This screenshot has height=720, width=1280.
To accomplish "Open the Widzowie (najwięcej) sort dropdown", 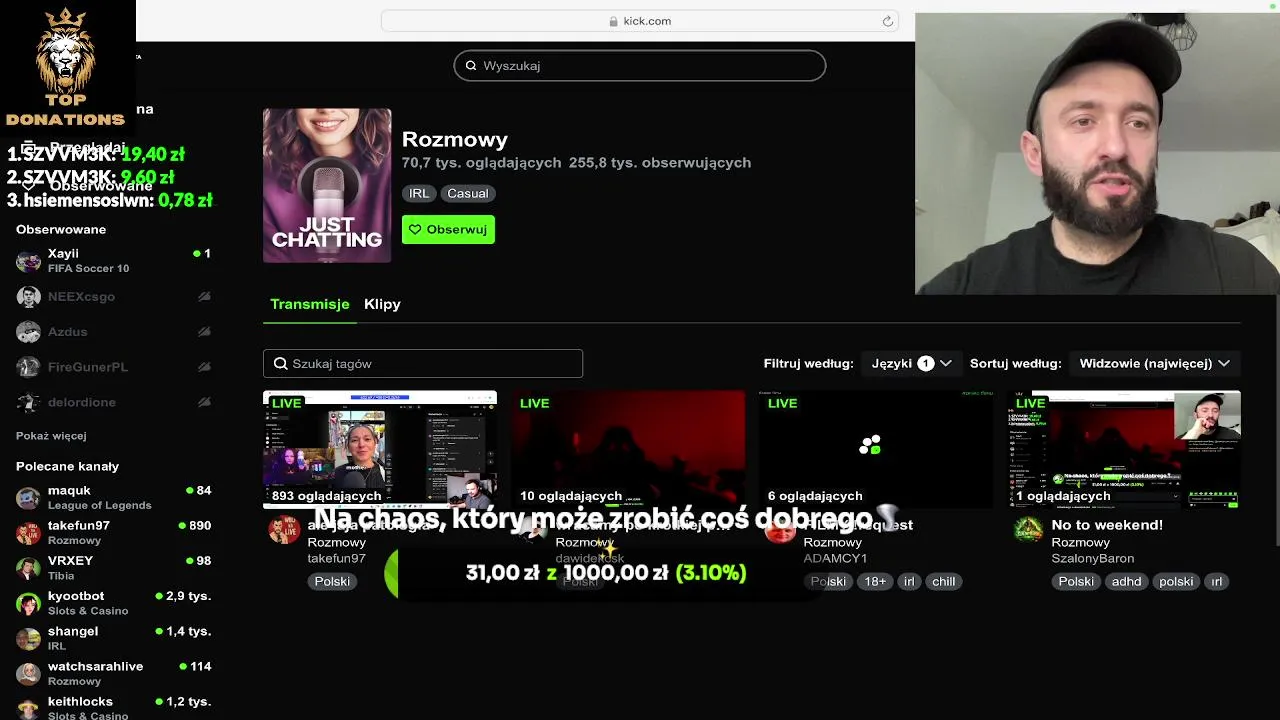I will [1155, 364].
